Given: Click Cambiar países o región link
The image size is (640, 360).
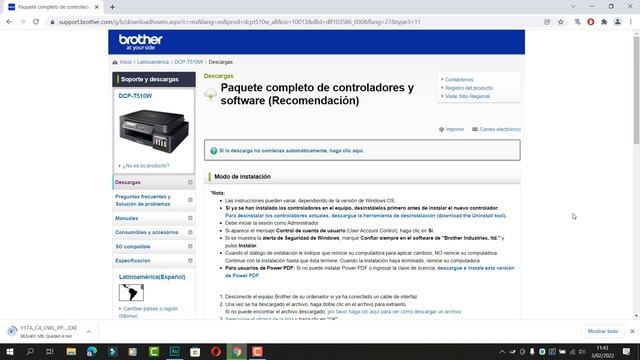Looking at the screenshot, I should pyautogui.click(x=148, y=312).
